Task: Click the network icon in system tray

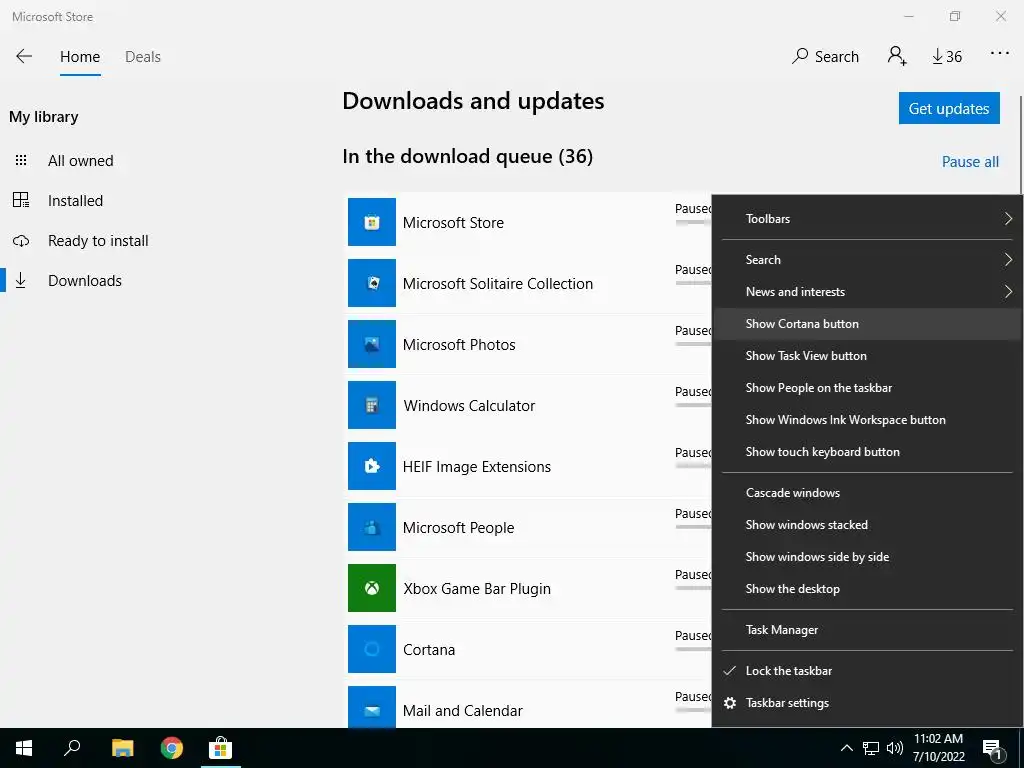Action: pos(871,748)
